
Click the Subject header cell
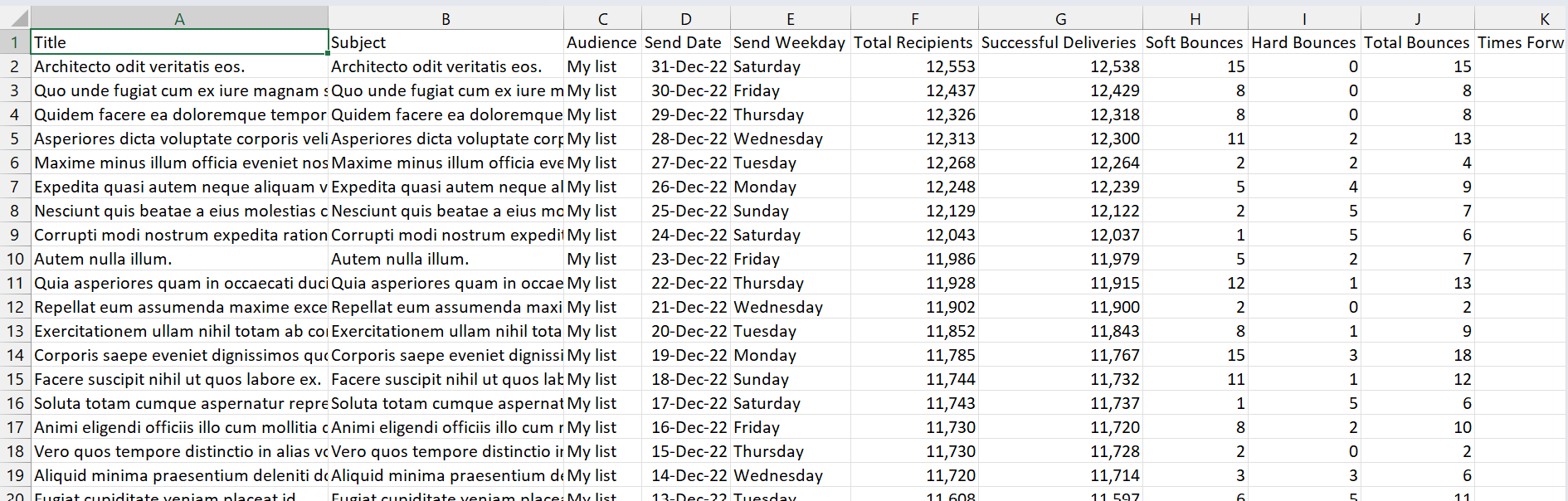pyautogui.click(x=446, y=42)
